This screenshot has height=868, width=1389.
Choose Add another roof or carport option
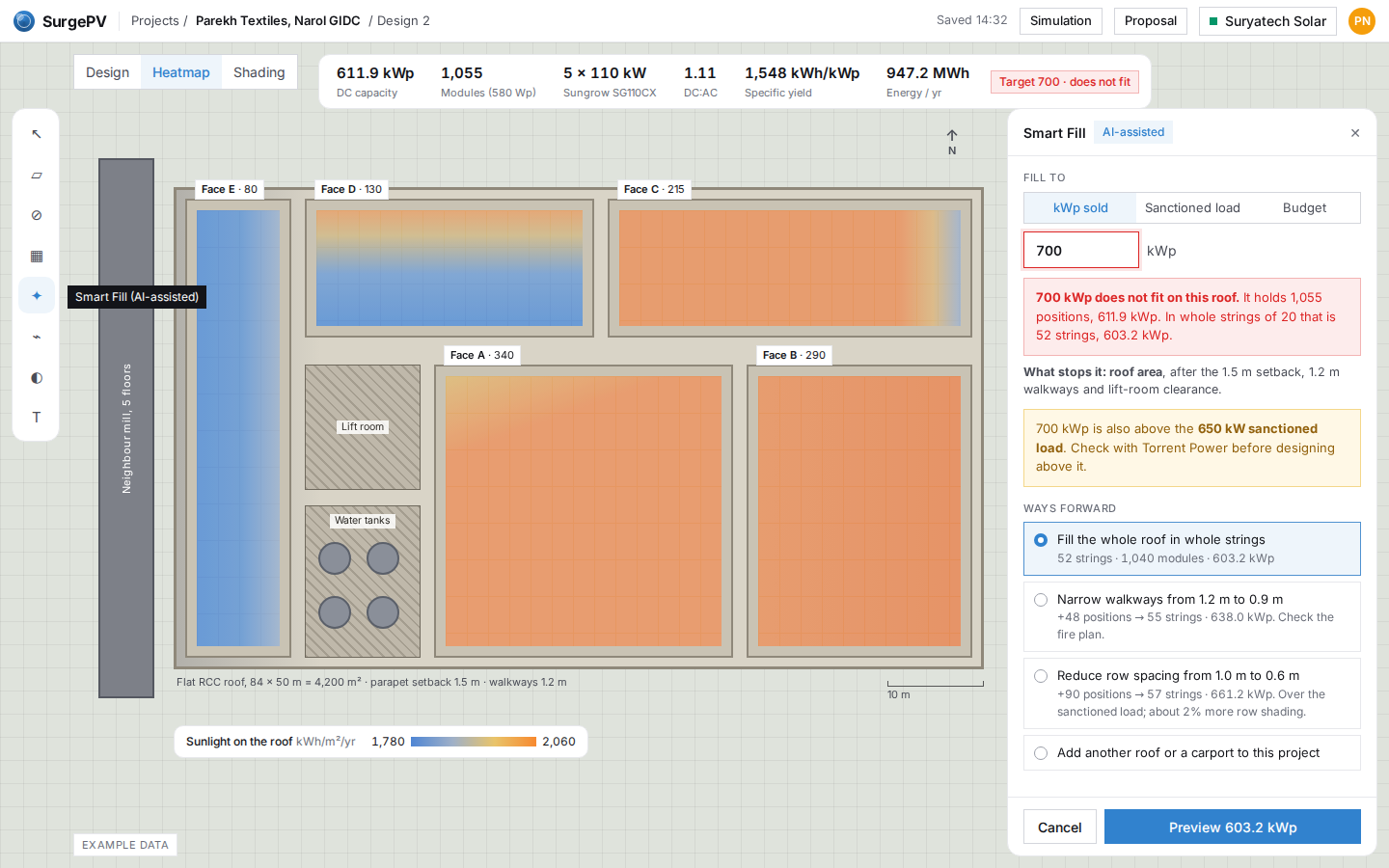[x=1192, y=753]
